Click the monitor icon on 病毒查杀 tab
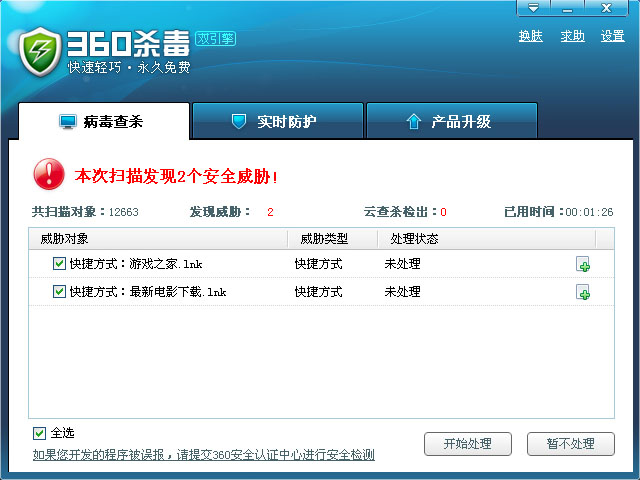 [x=67, y=122]
